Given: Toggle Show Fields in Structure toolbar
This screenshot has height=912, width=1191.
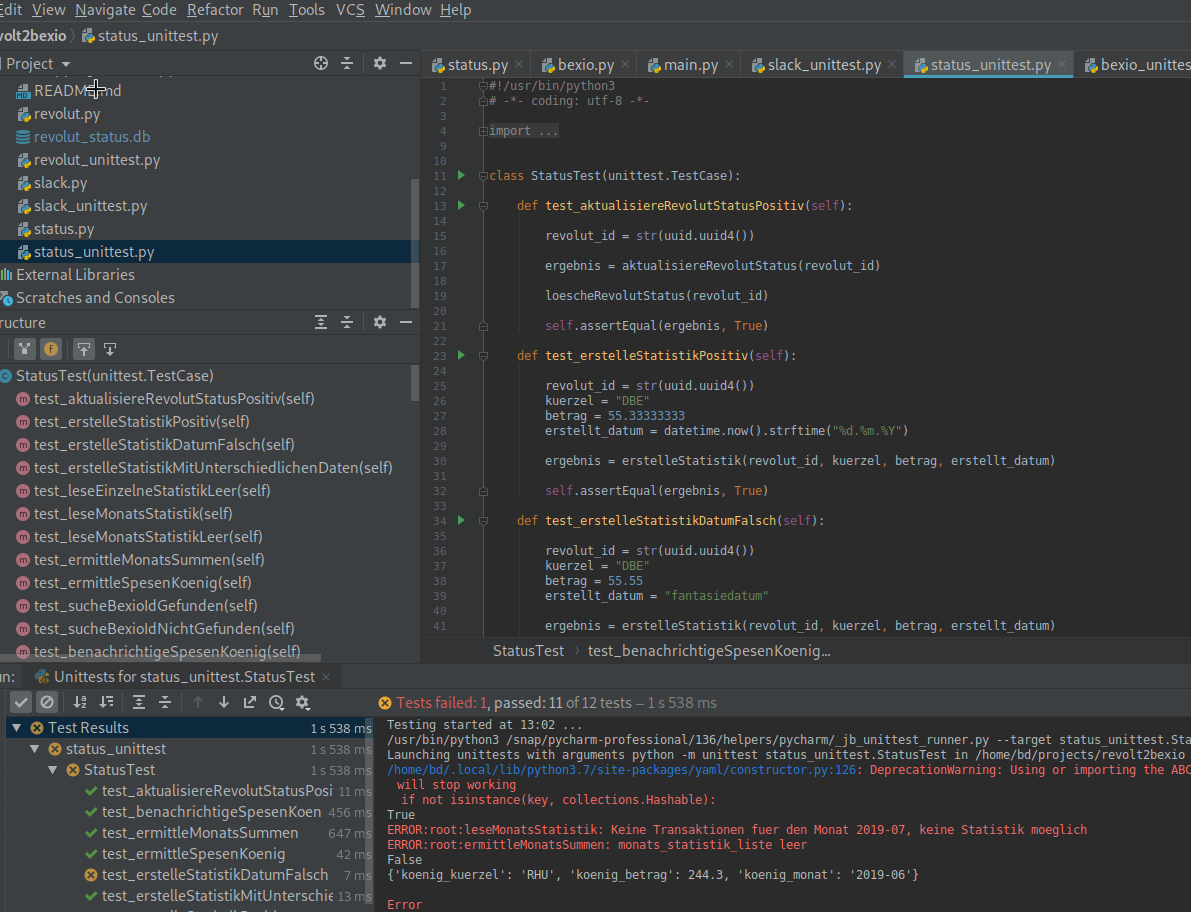Looking at the screenshot, I should pyautogui.click(x=51, y=349).
